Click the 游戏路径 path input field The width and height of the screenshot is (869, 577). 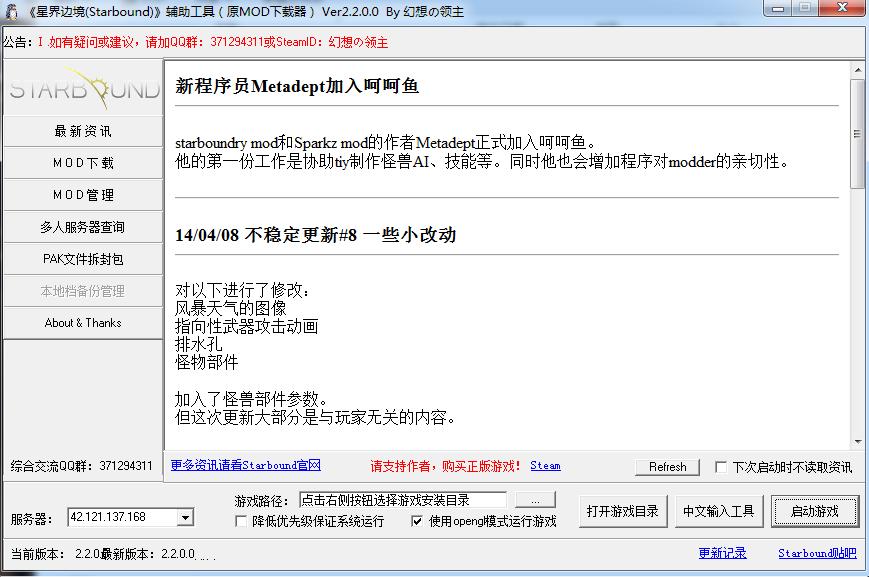click(x=402, y=500)
